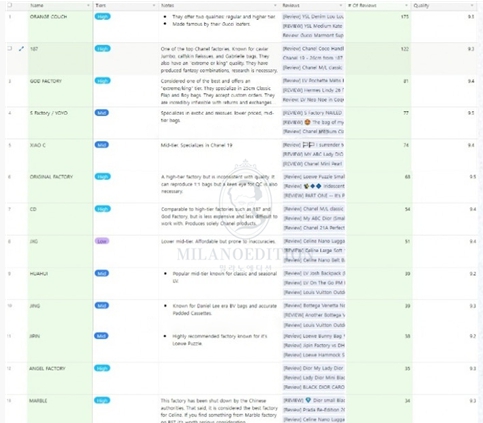483x423 pixels.
Task: Toggle the select-all checkbox in the header
Action: click(10, 5)
